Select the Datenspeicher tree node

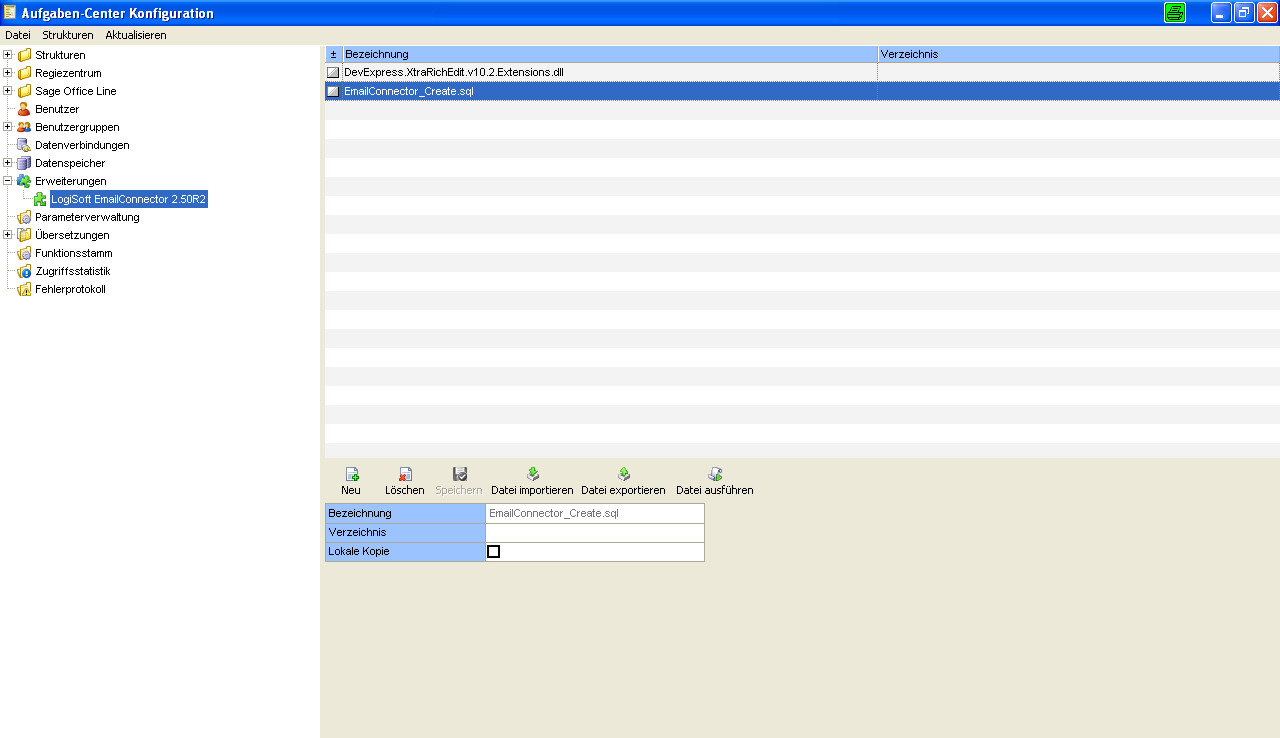click(x=70, y=163)
